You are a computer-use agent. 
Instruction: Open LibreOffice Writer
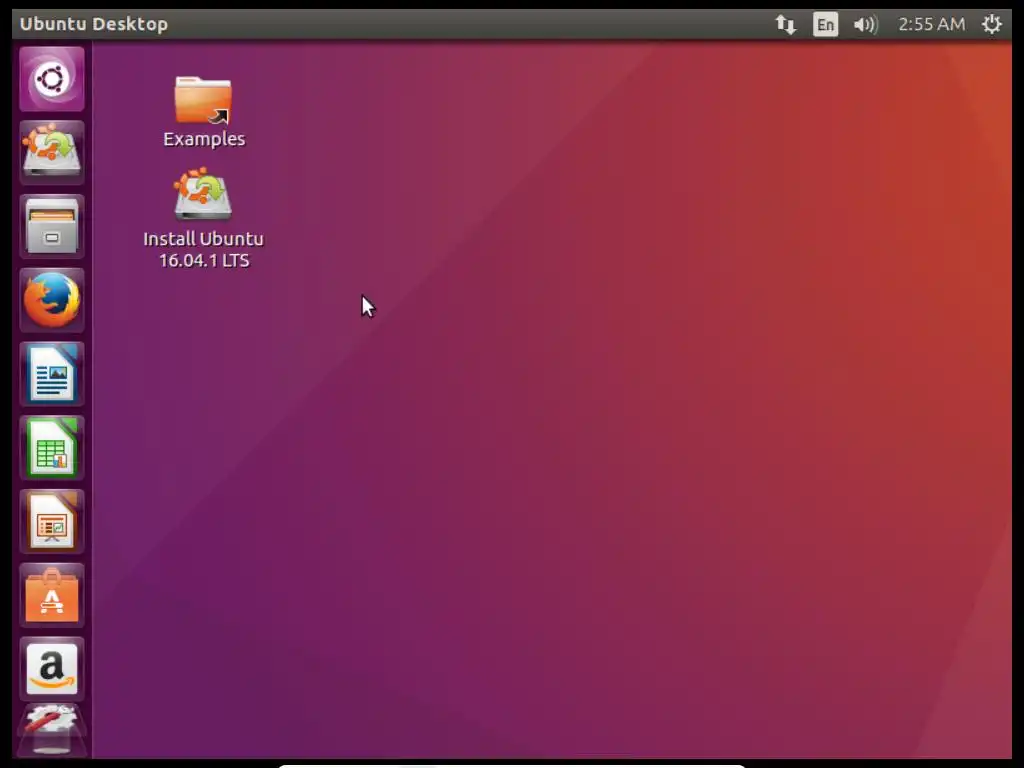point(52,374)
